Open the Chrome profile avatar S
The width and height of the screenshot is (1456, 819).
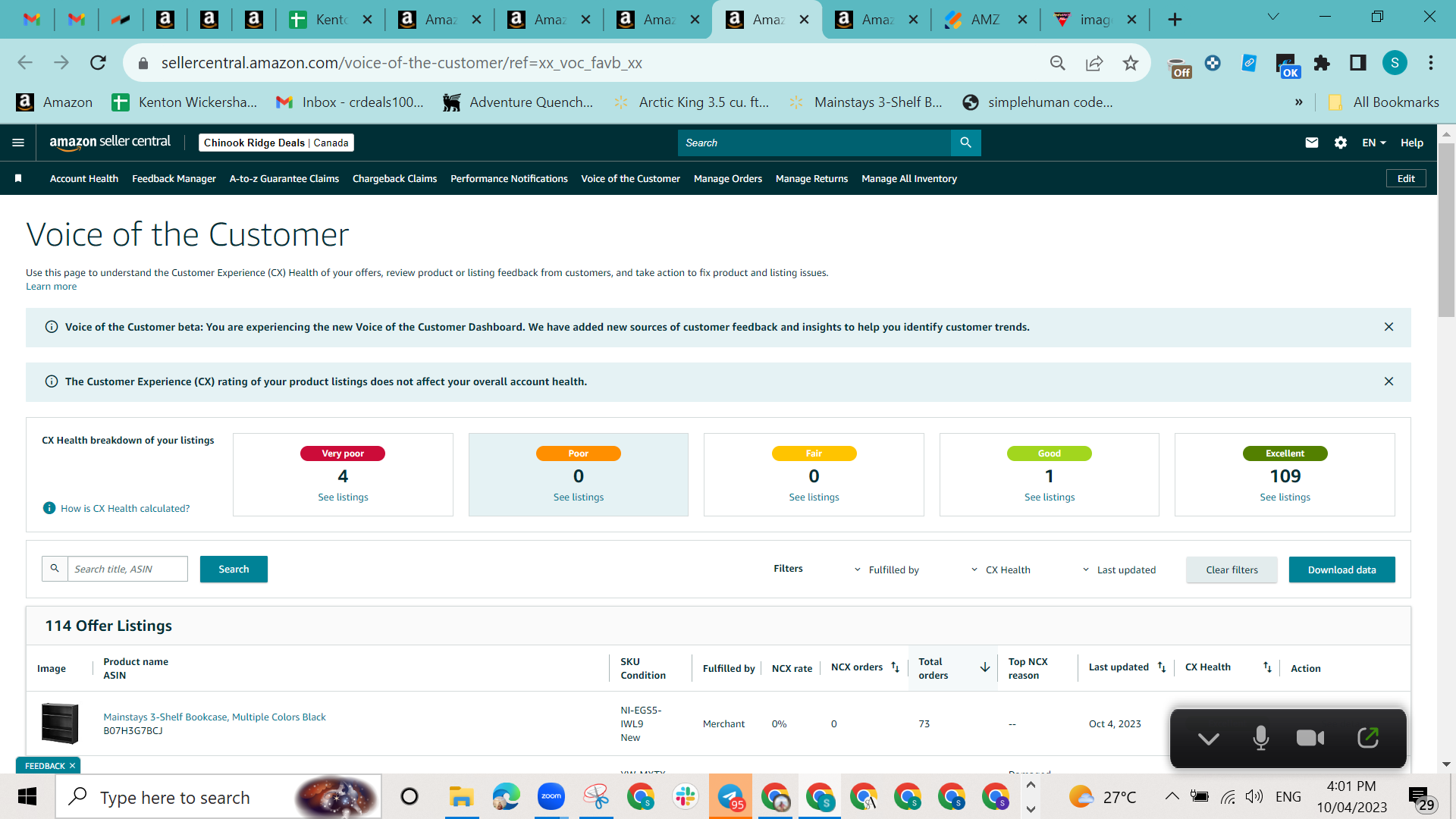1395,63
